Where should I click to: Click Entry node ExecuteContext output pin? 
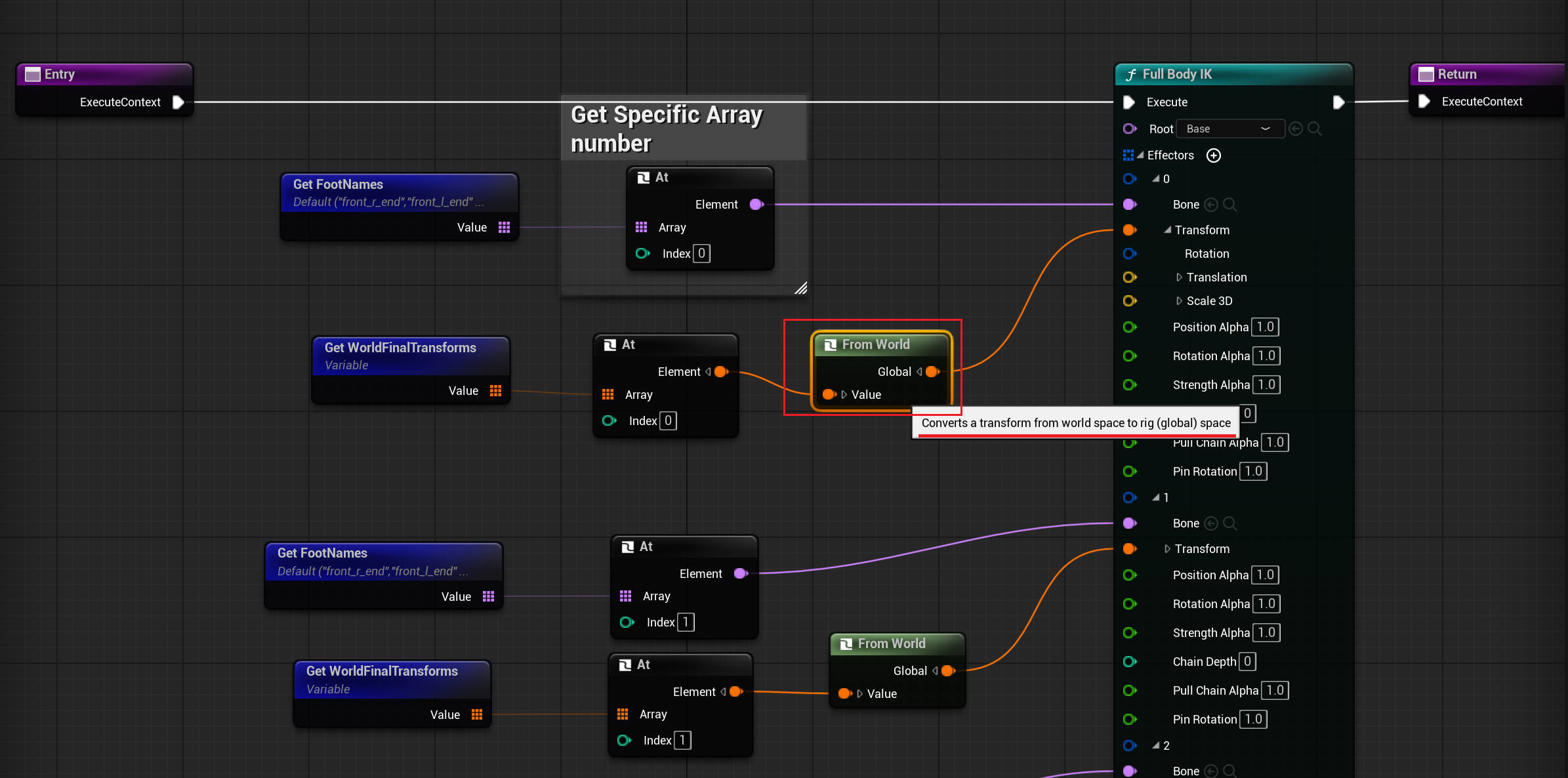click(178, 102)
